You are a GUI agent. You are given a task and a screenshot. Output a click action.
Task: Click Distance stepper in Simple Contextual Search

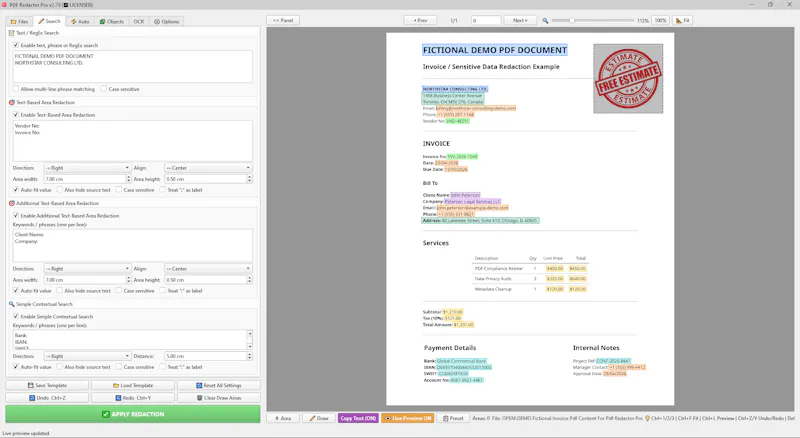(249, 356)
